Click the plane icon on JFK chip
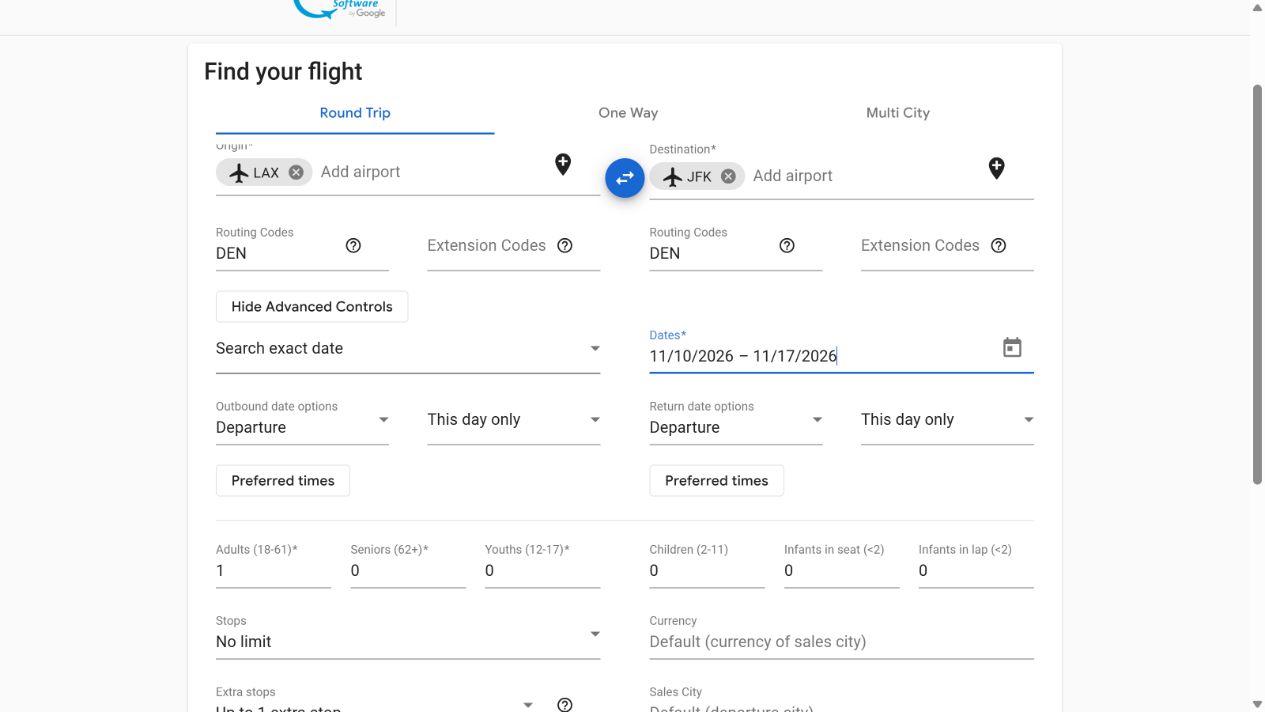 tap(672, 177)
